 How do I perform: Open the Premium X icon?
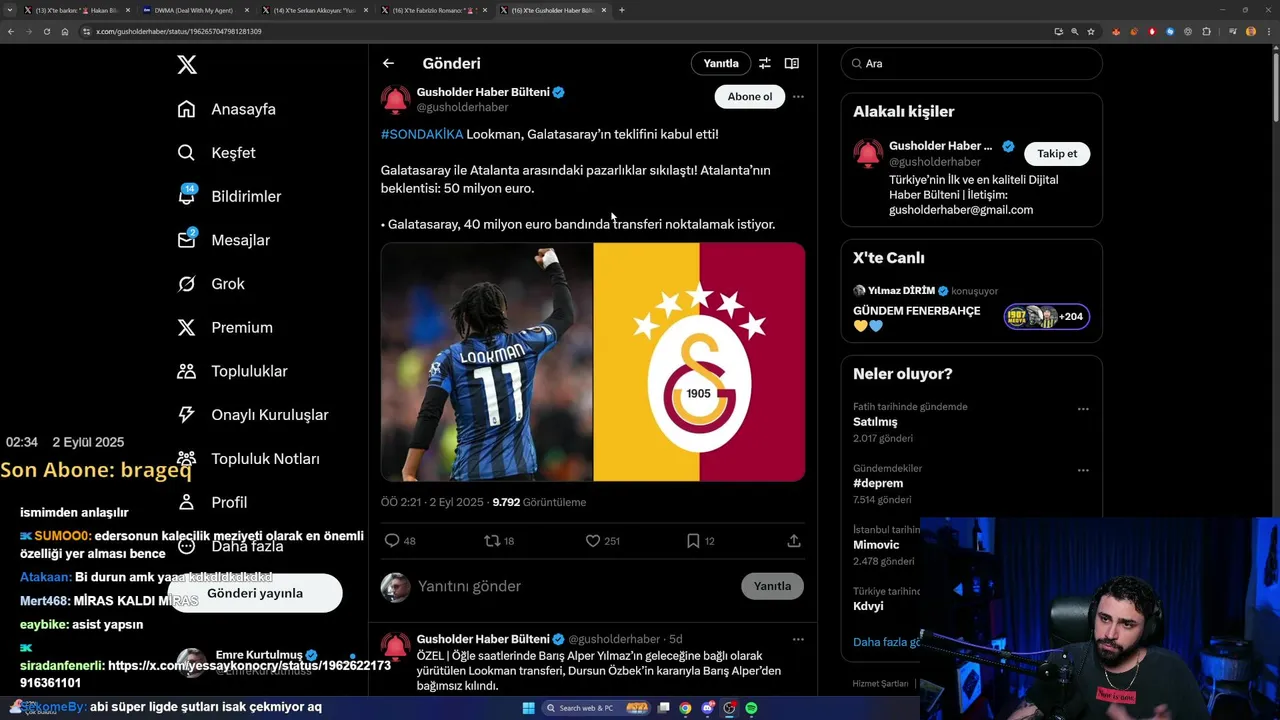pos(187,327)
